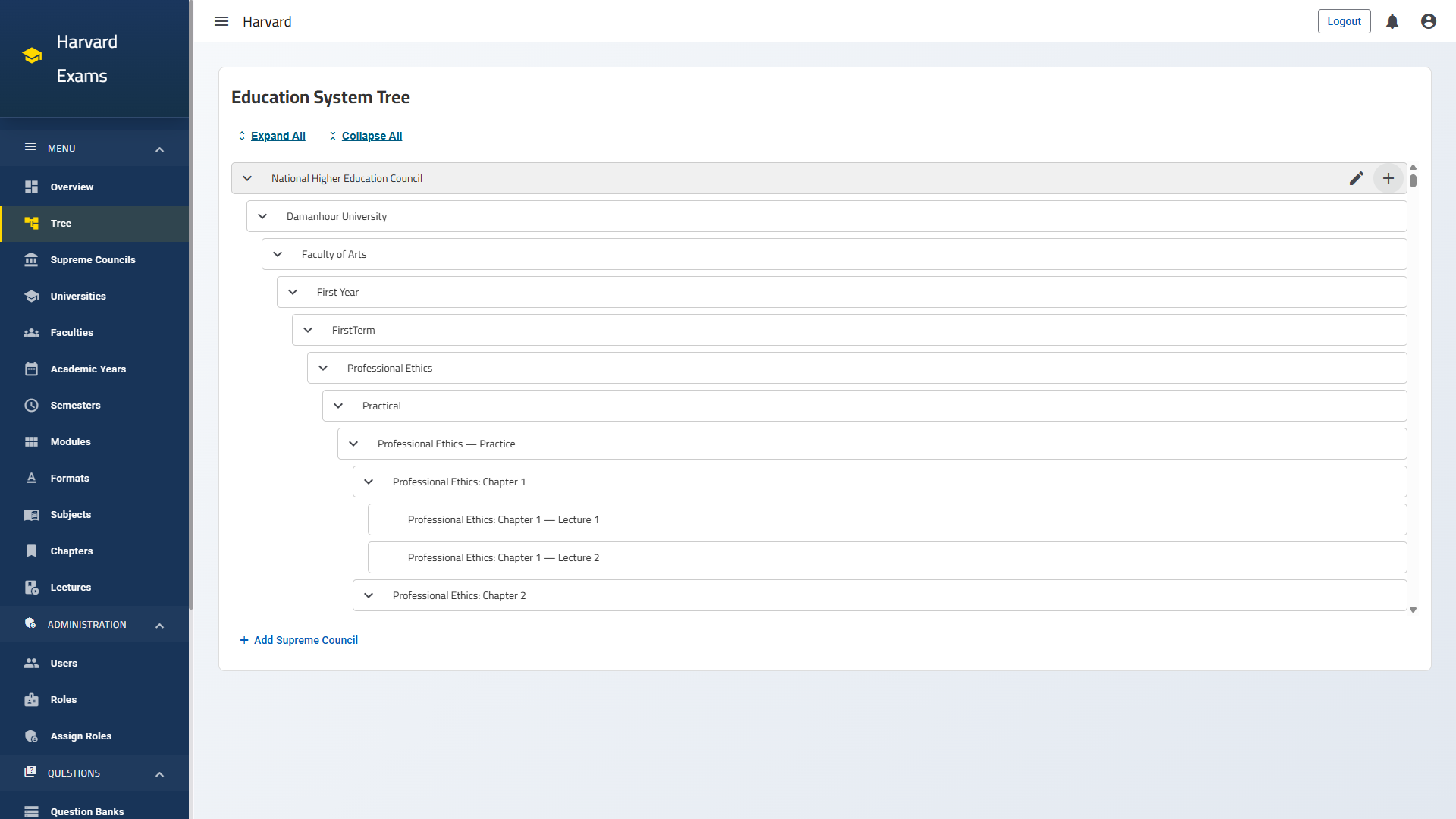Screen dimensions: 1456x819
Task: Open Semesters using the clock icon
Action: point(31,405)
